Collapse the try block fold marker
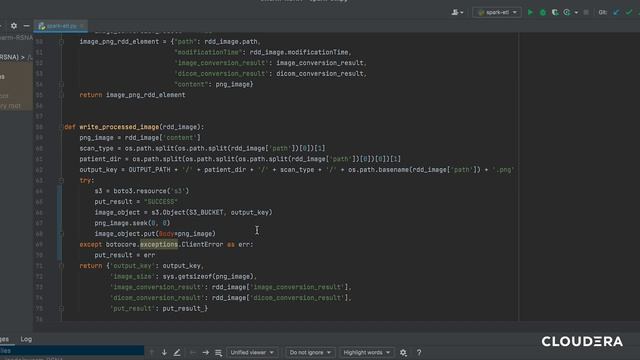Viewport: 640px width, 360px height. pos(61,180)
